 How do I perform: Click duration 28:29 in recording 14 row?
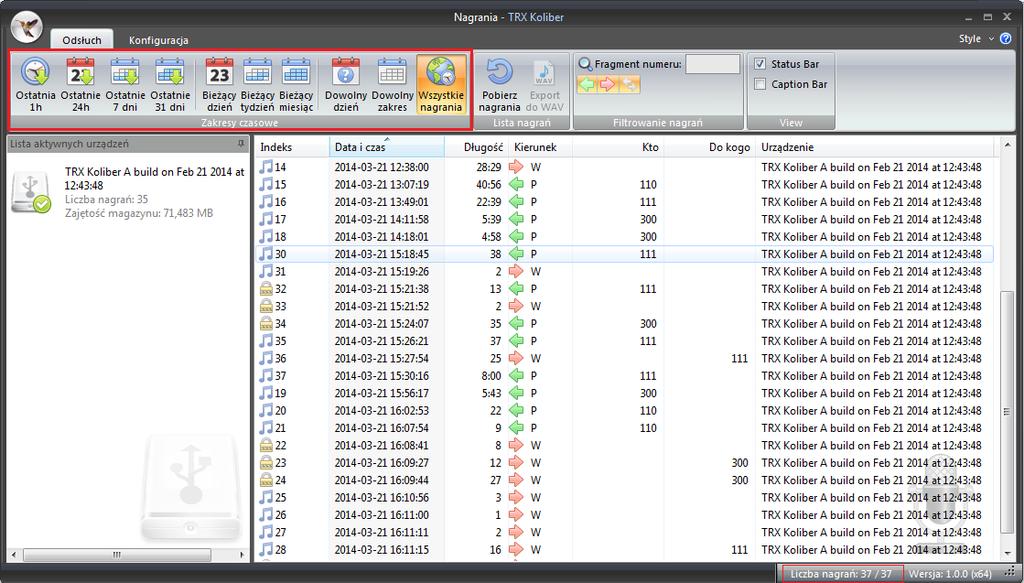click(x=488, y=166)
